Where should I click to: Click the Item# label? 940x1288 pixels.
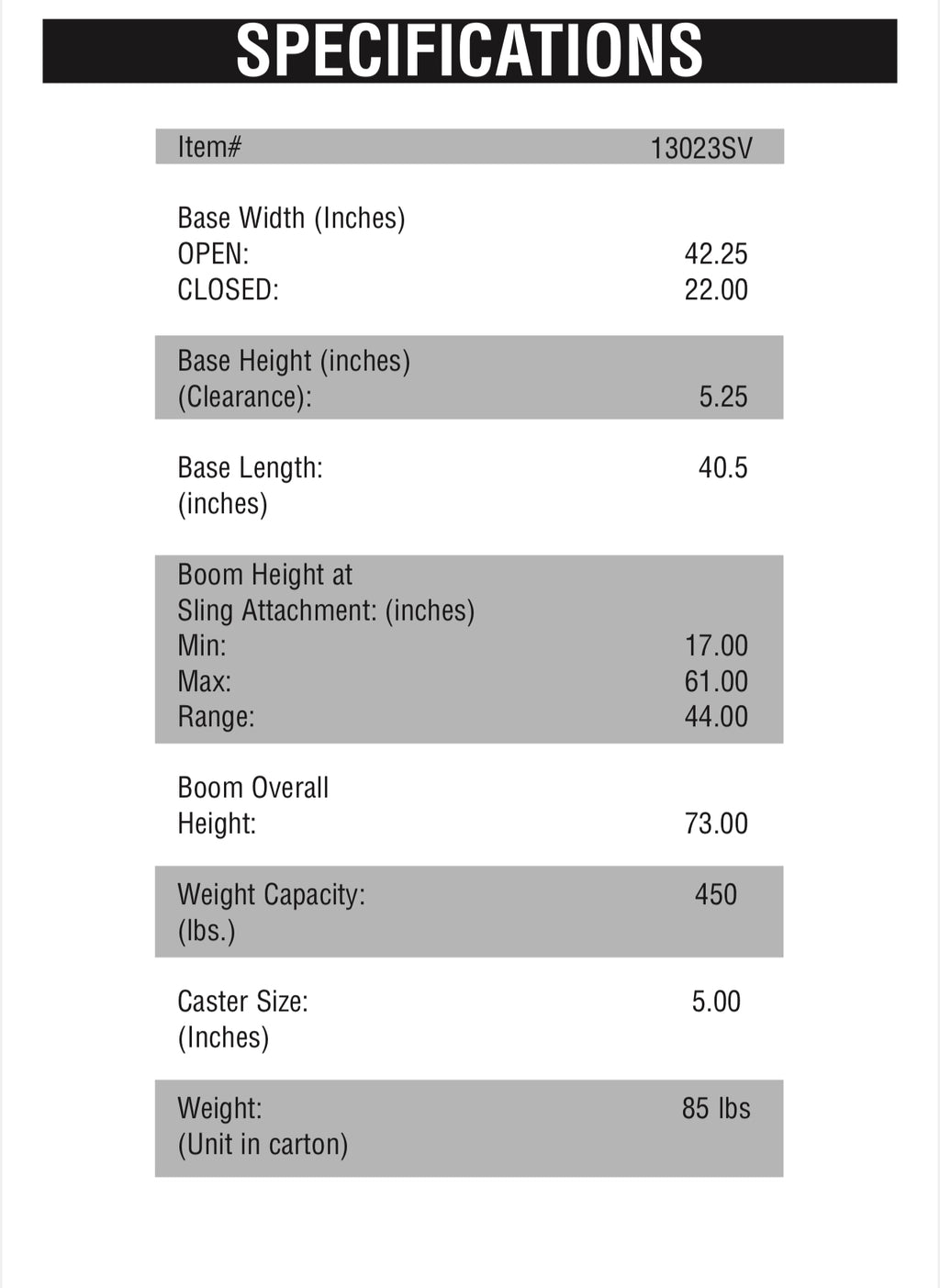[x=209, y=147]
